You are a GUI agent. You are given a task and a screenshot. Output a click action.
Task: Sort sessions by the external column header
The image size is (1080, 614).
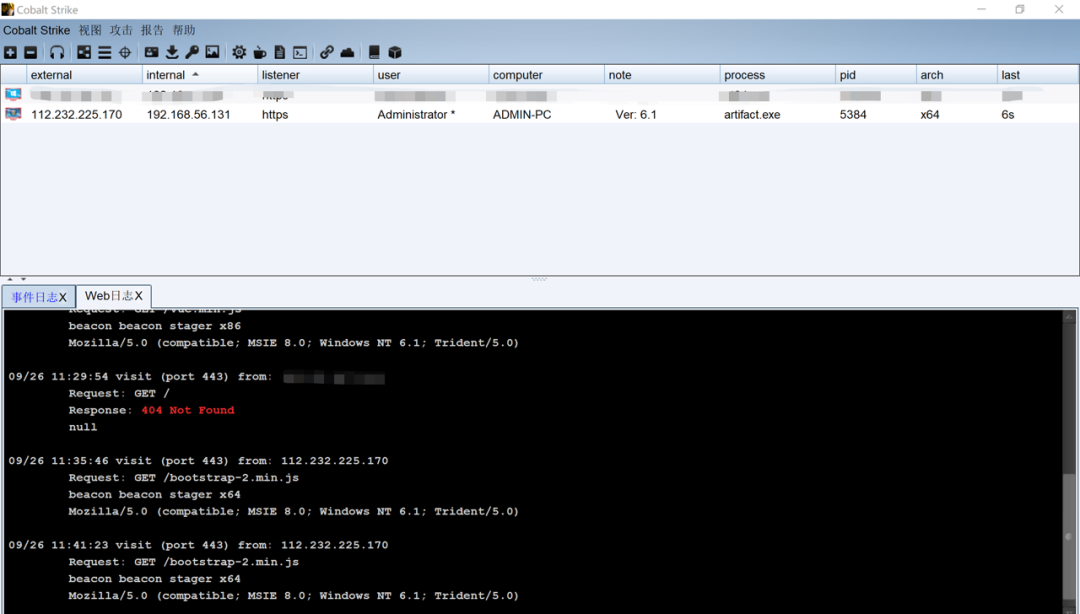(x=84, y=75)
